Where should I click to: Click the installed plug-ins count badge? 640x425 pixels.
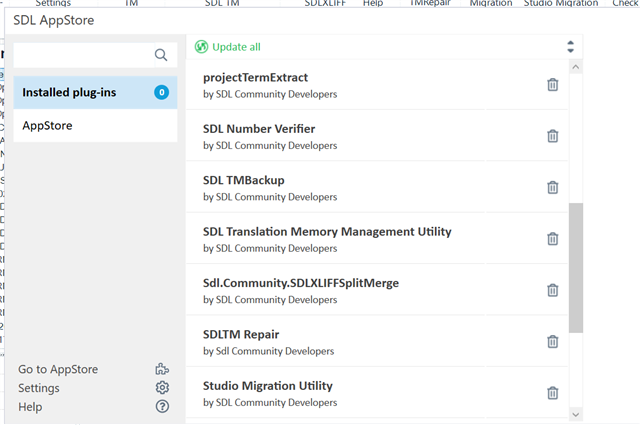coord(162,92)
